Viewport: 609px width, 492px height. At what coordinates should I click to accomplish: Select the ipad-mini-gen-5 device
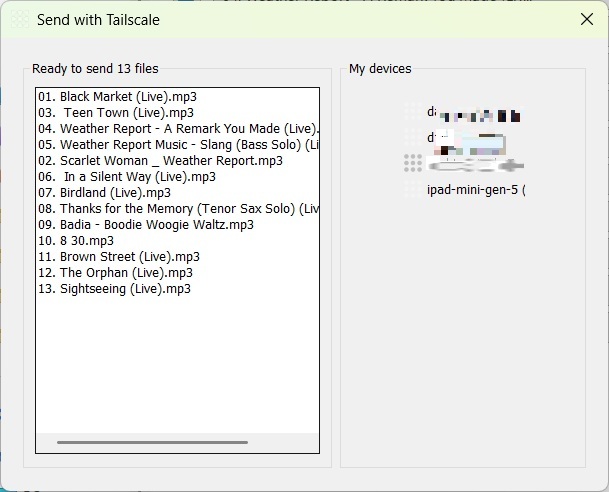click(475, 190)
